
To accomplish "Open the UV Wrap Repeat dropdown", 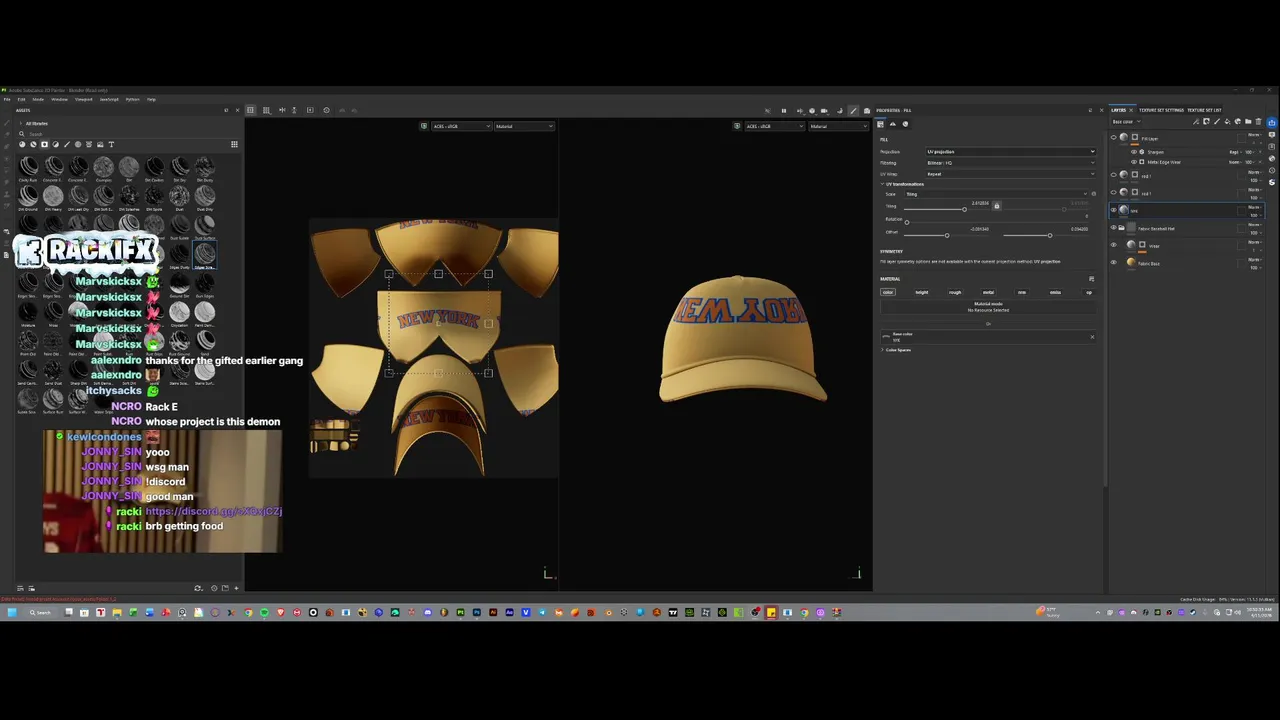I will (x=1011, y=174).
